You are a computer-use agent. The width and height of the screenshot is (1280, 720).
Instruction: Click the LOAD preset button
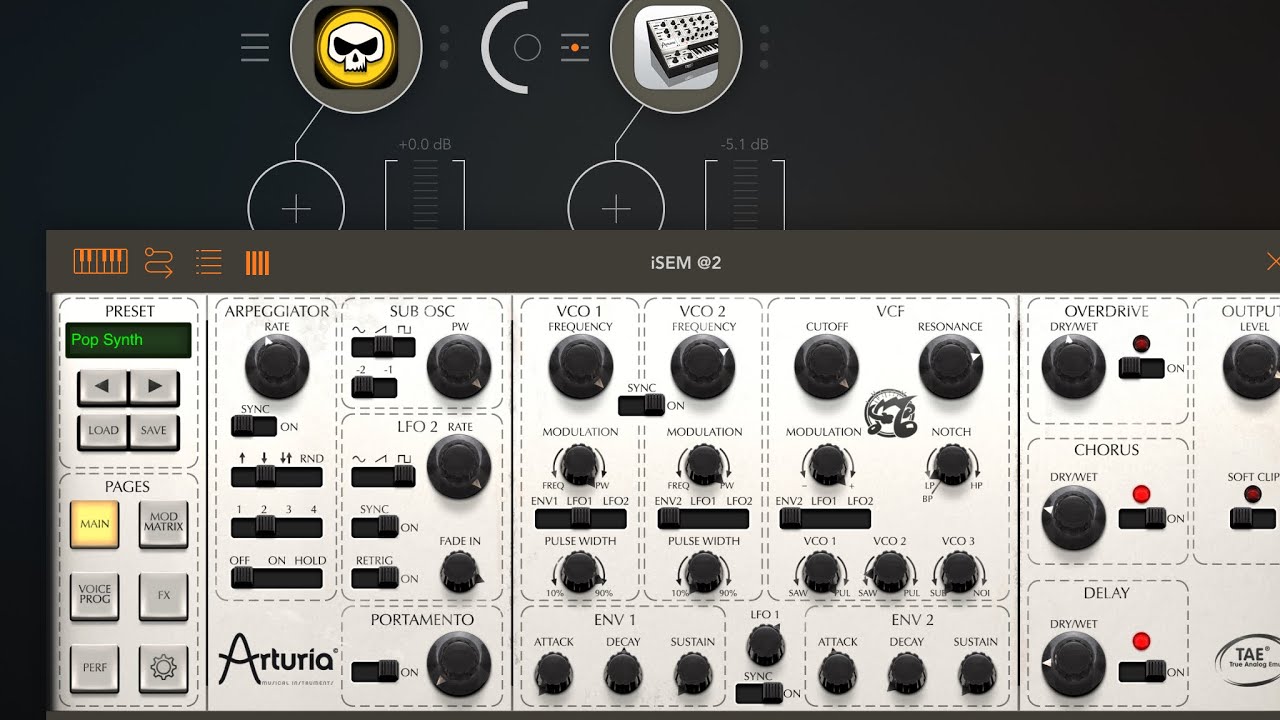[x=103, y=431]
